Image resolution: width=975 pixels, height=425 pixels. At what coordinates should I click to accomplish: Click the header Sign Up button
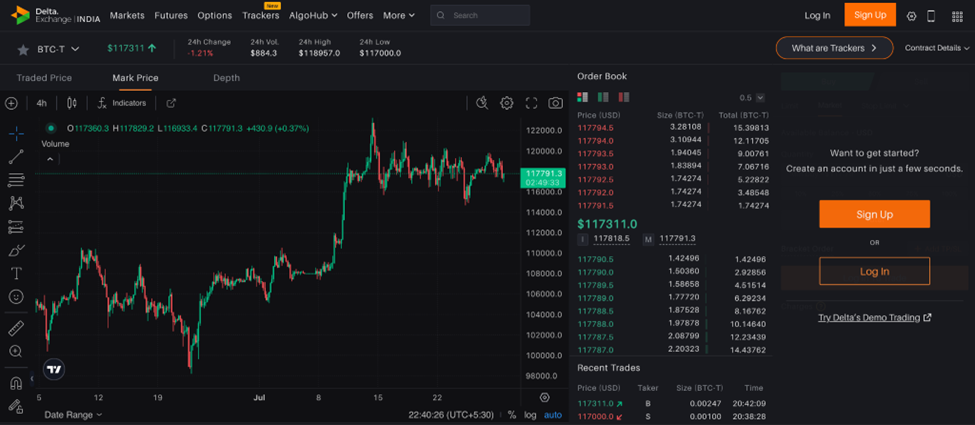(x=870, y=15)
